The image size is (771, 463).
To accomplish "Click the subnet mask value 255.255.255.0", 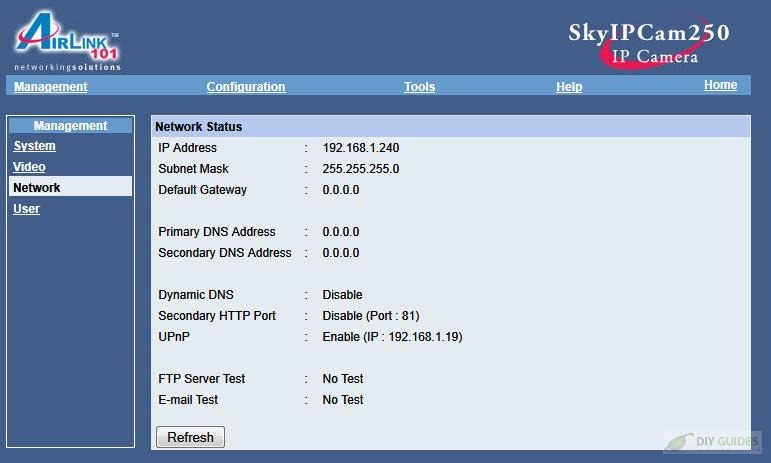I will (x=360, y=169).
